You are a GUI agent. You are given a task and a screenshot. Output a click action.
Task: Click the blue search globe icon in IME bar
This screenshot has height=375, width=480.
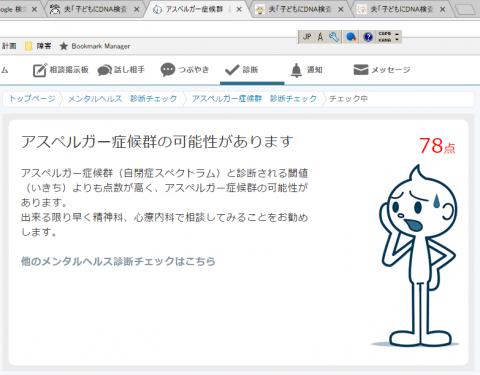click(x=351, y=37)
